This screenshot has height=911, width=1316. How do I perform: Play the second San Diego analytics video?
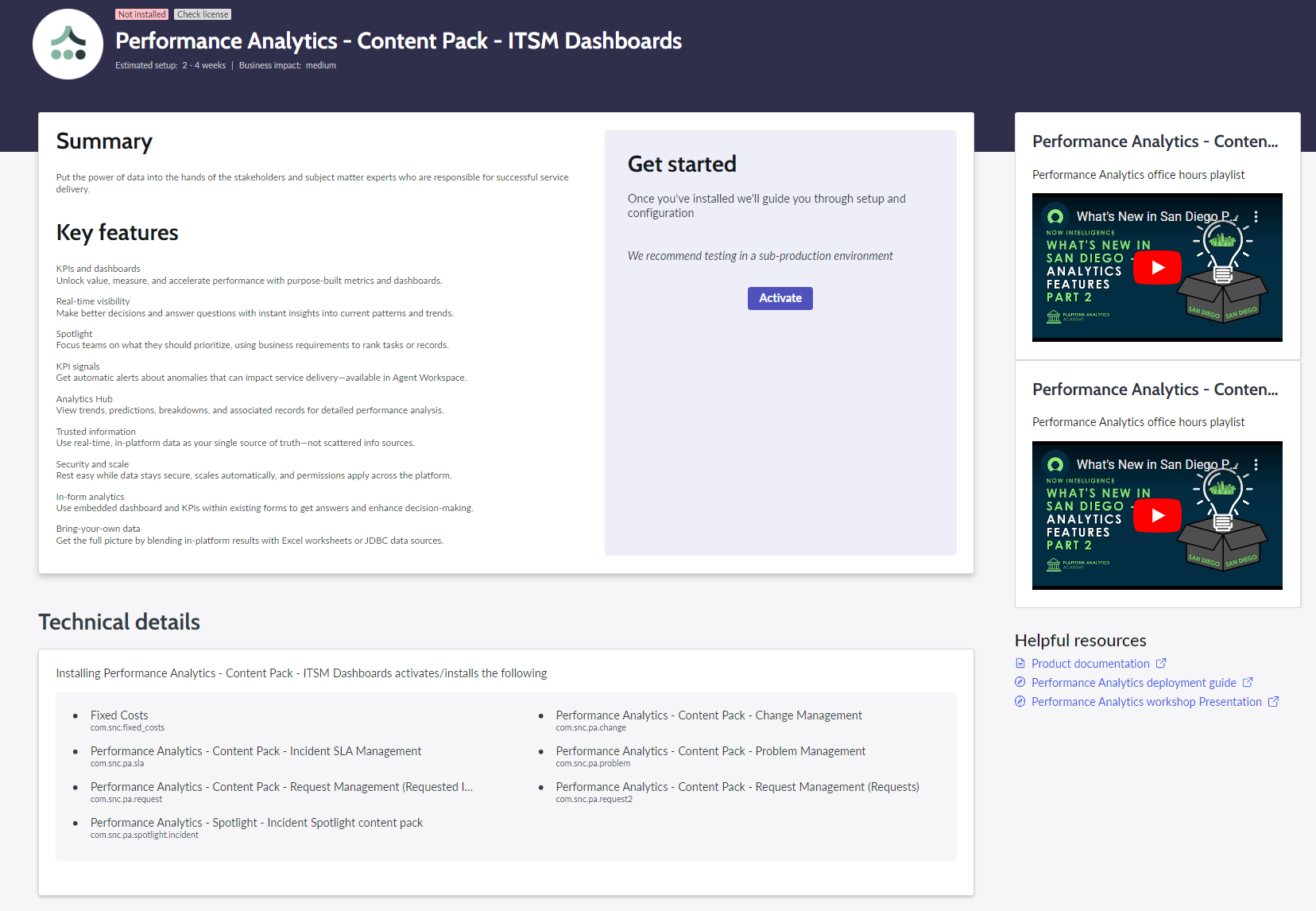1157,516
